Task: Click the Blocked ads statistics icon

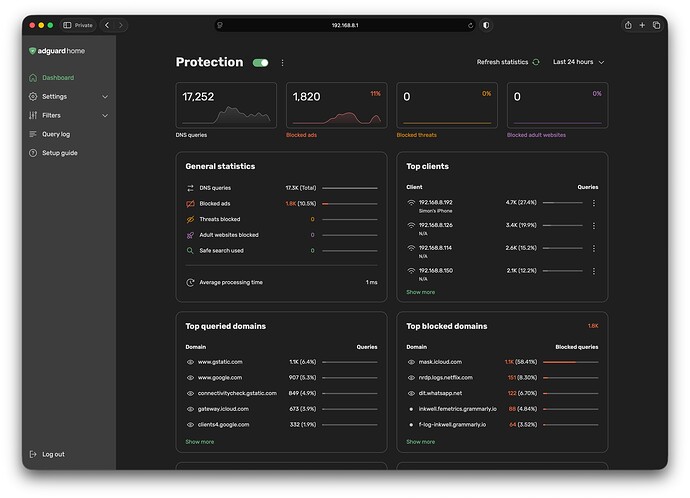Action: [x=190, y=204]
